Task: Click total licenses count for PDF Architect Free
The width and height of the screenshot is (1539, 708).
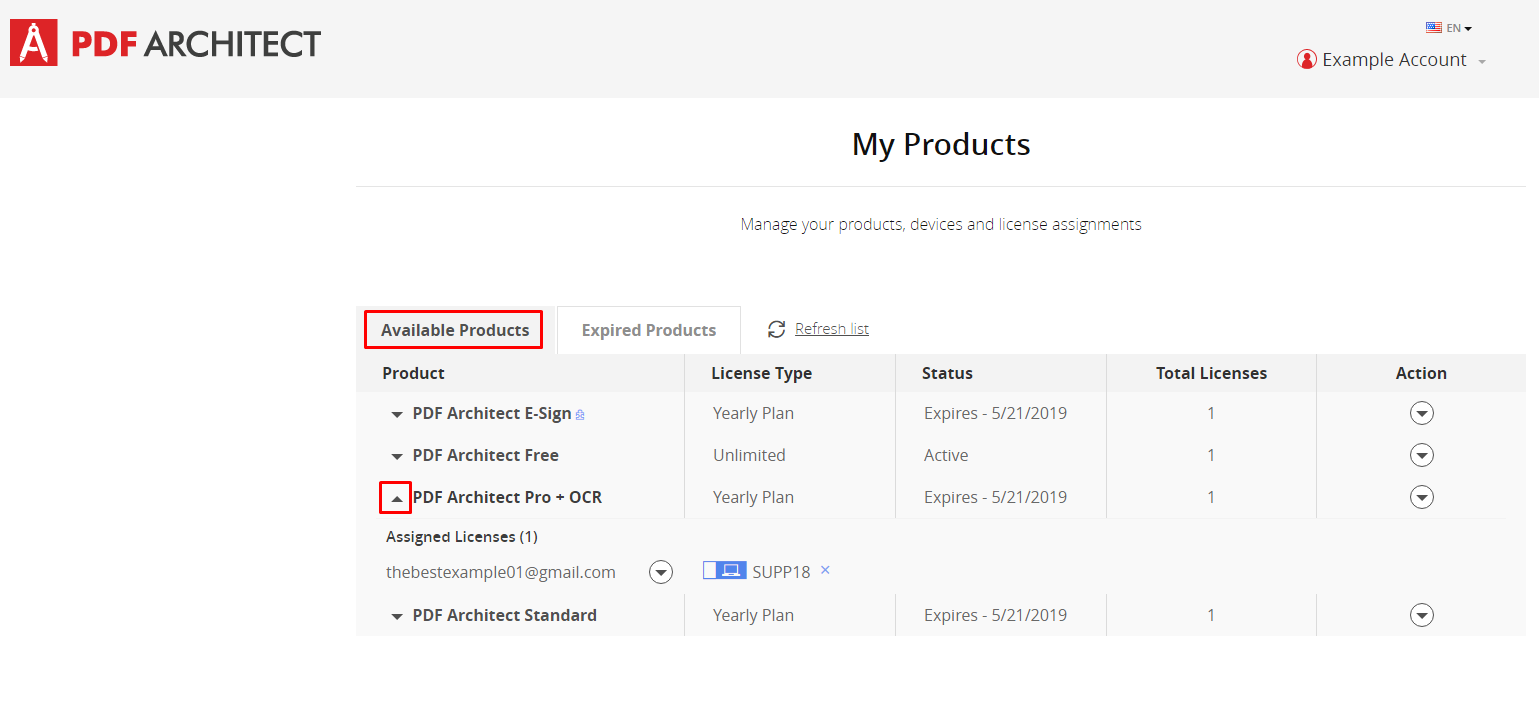Action: coord(1211,455)
